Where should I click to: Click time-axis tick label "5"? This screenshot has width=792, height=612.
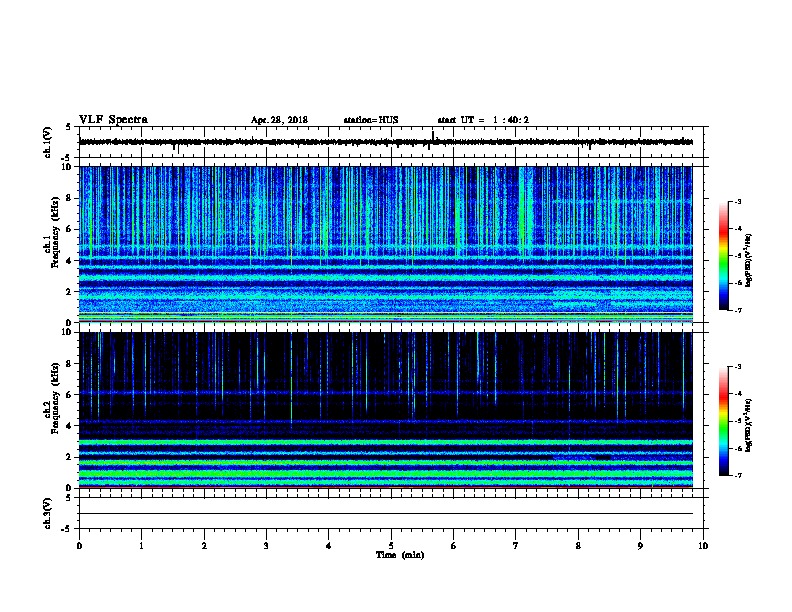[391, 546]
